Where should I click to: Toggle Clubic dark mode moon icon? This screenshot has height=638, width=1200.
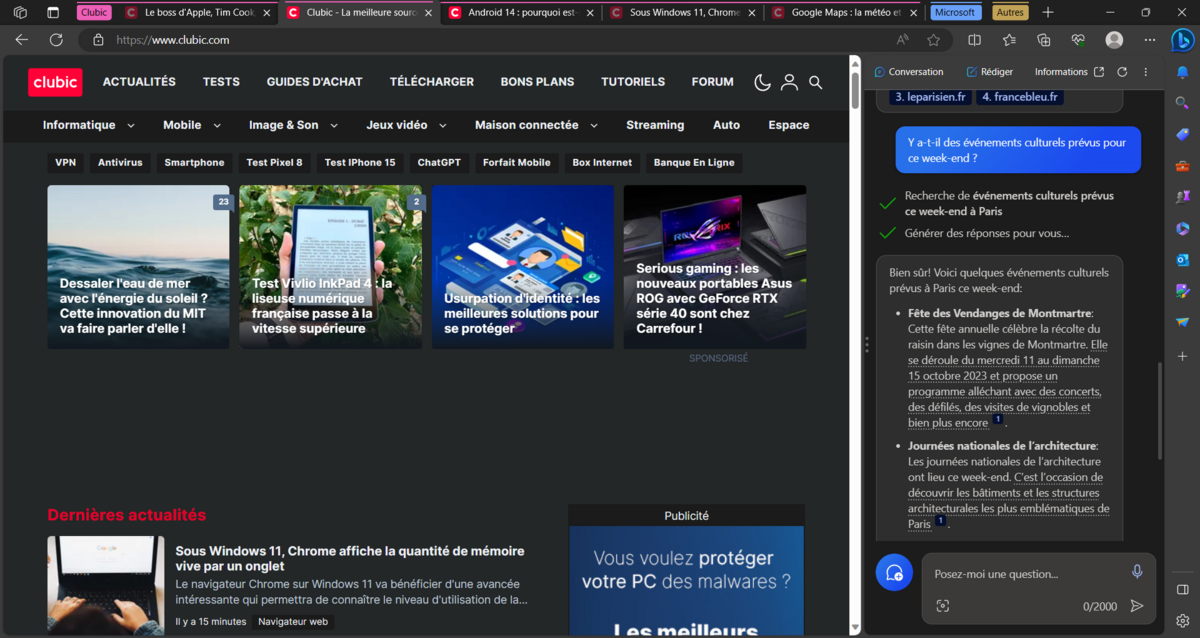click(762, 82)
